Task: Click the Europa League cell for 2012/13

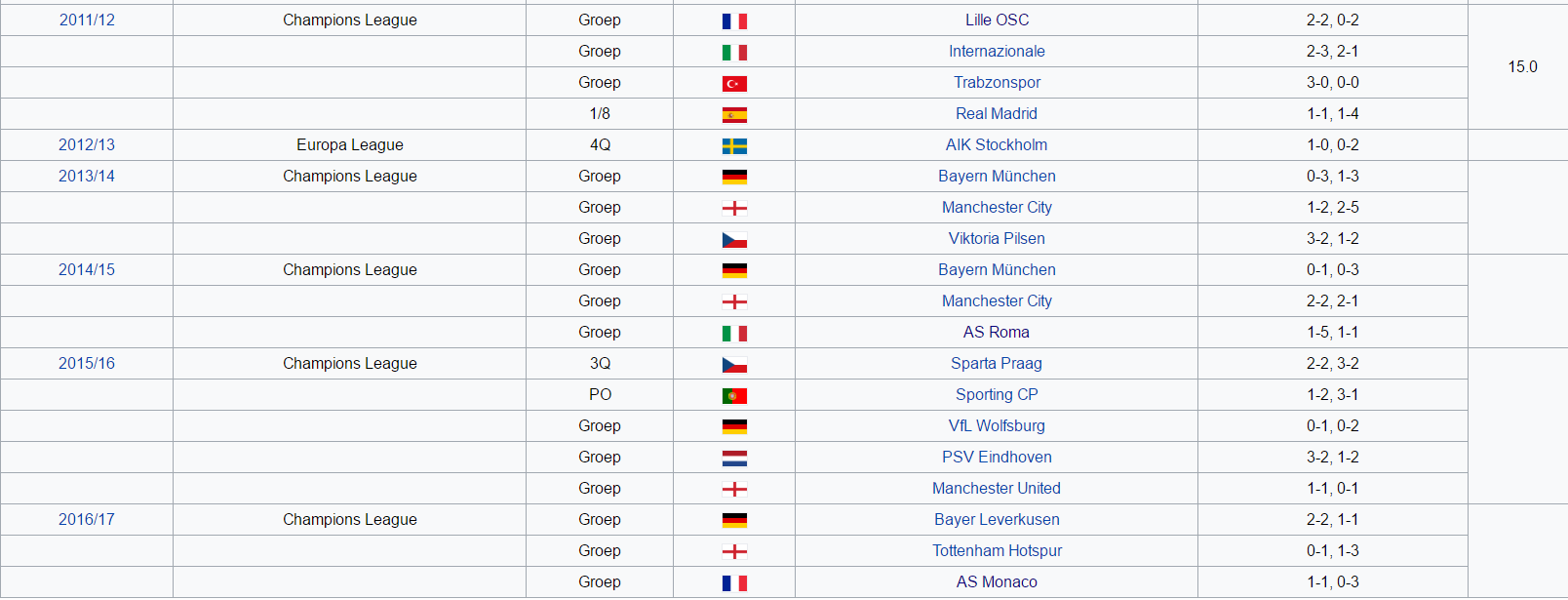Action: tap(350, 145)
